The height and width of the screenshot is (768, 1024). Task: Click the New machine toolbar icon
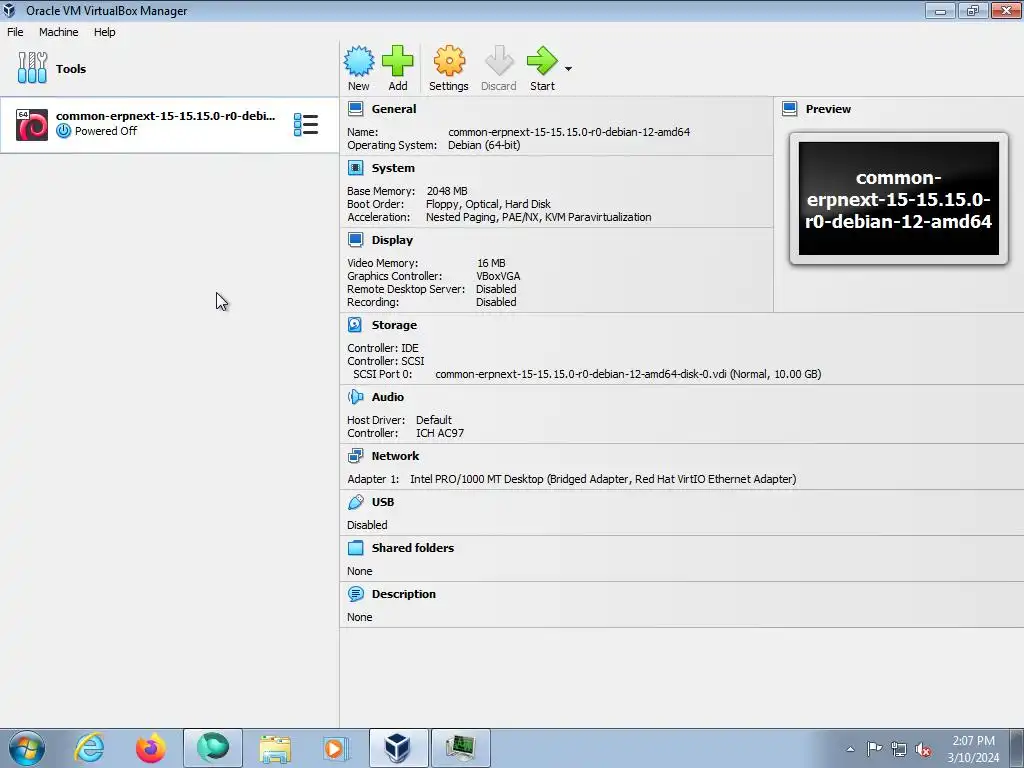click(x=359, y=61)
